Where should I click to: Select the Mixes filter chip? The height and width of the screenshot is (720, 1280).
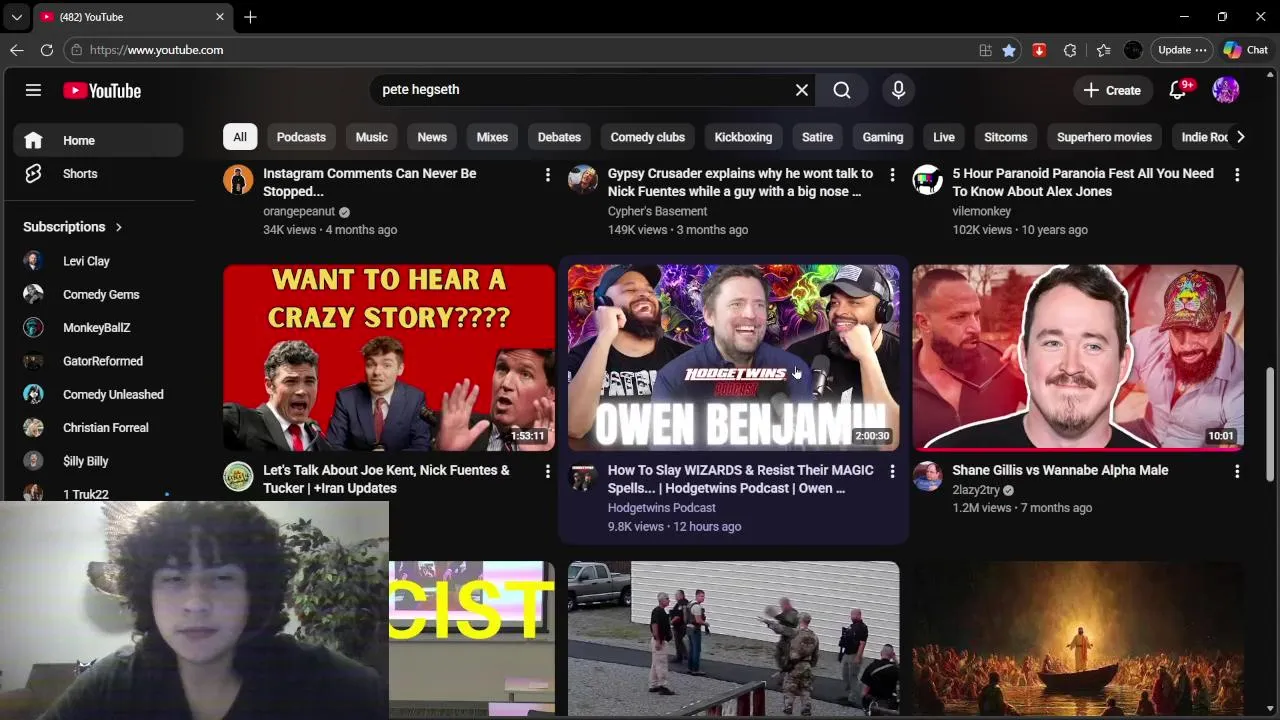point(492,137)
